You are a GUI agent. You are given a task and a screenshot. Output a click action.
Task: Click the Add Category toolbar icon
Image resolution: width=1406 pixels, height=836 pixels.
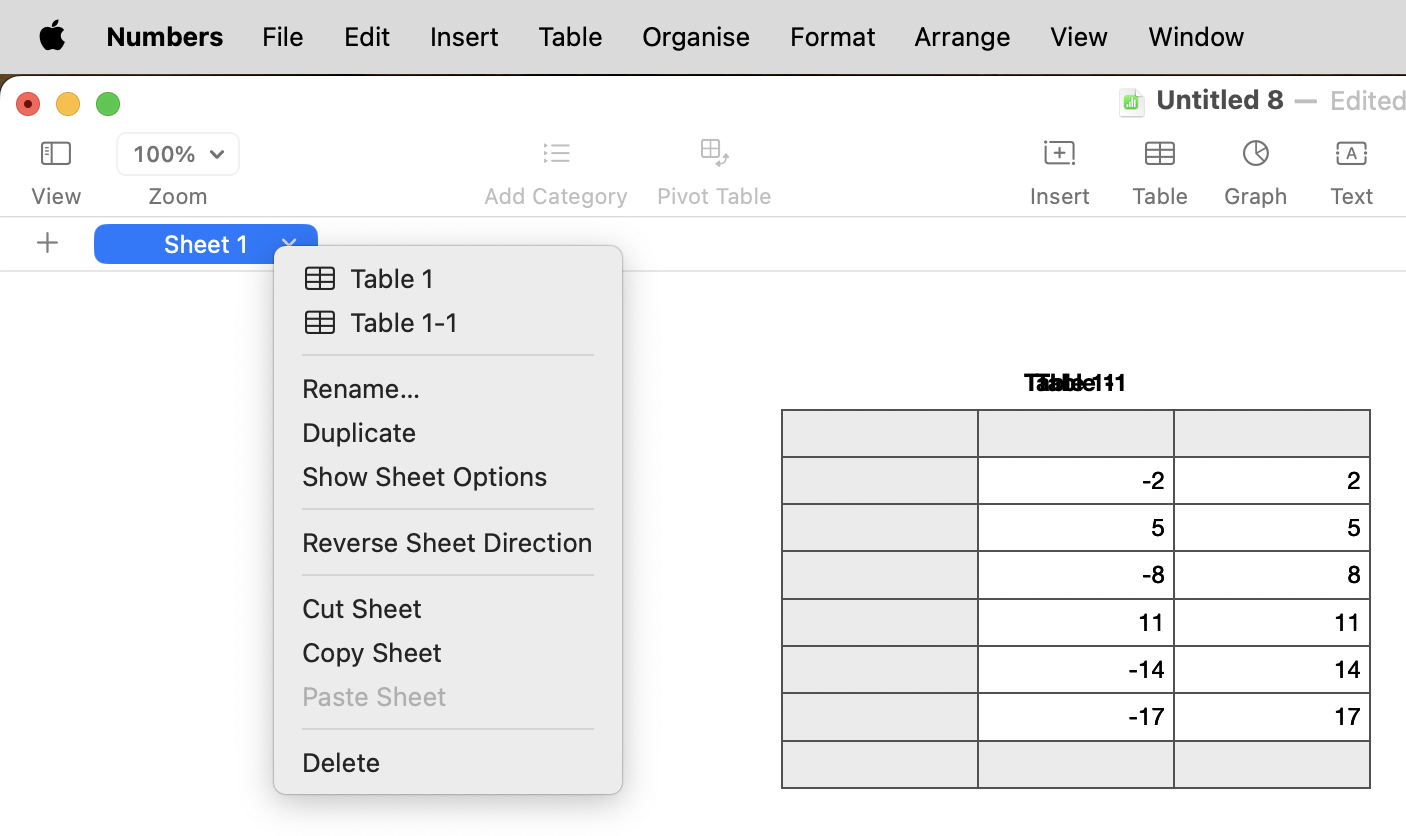click(556, 154)
